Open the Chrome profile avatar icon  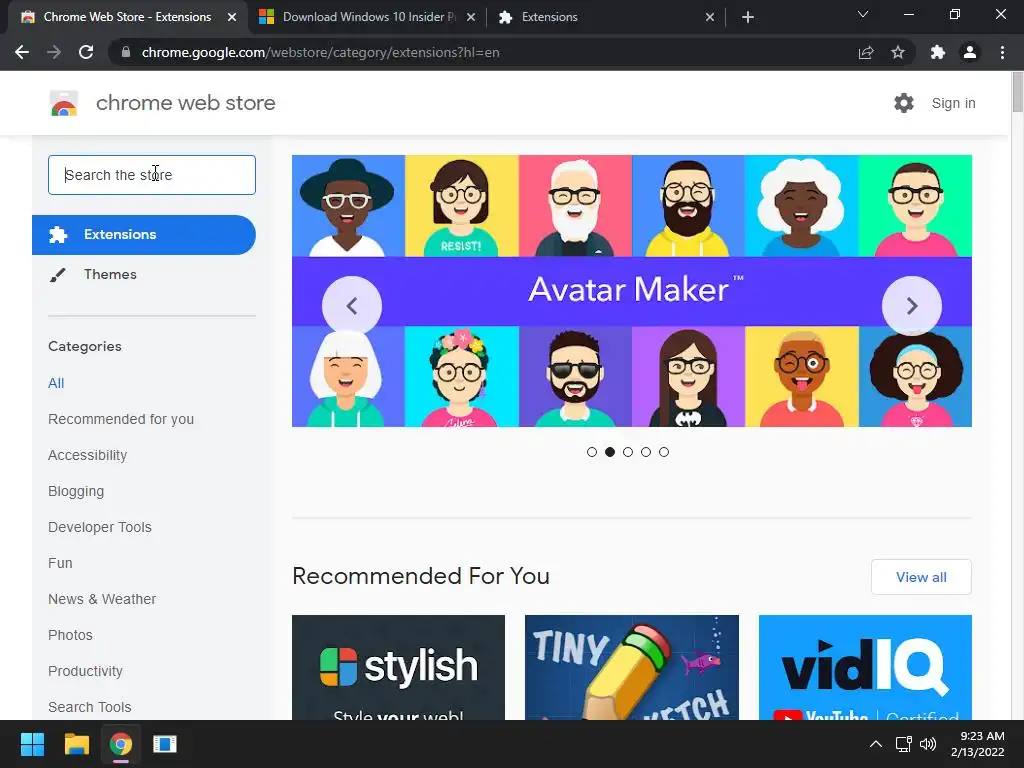pyautogui.click(x=970, y=52)
